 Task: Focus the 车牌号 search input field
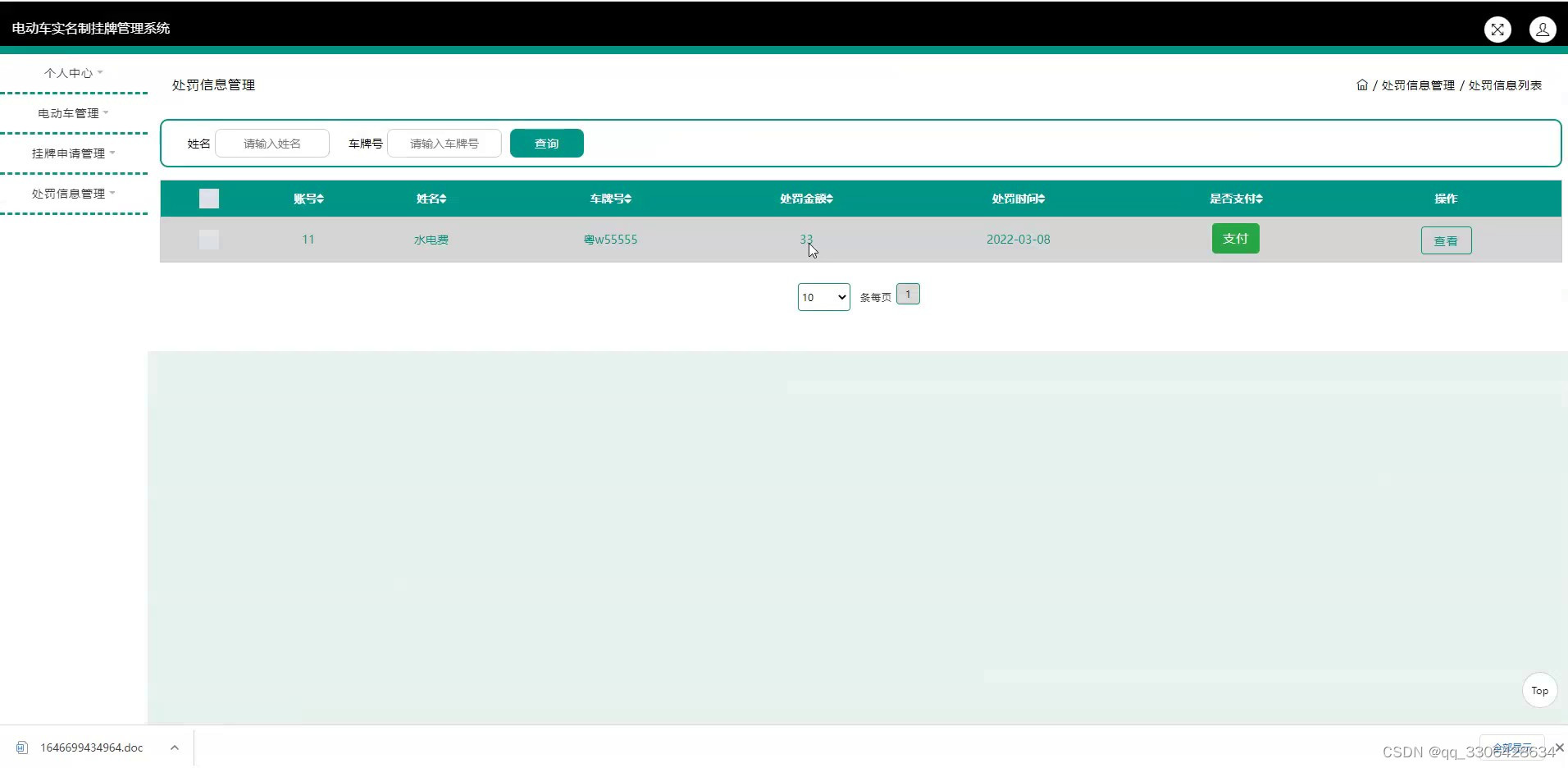(444, 144)
